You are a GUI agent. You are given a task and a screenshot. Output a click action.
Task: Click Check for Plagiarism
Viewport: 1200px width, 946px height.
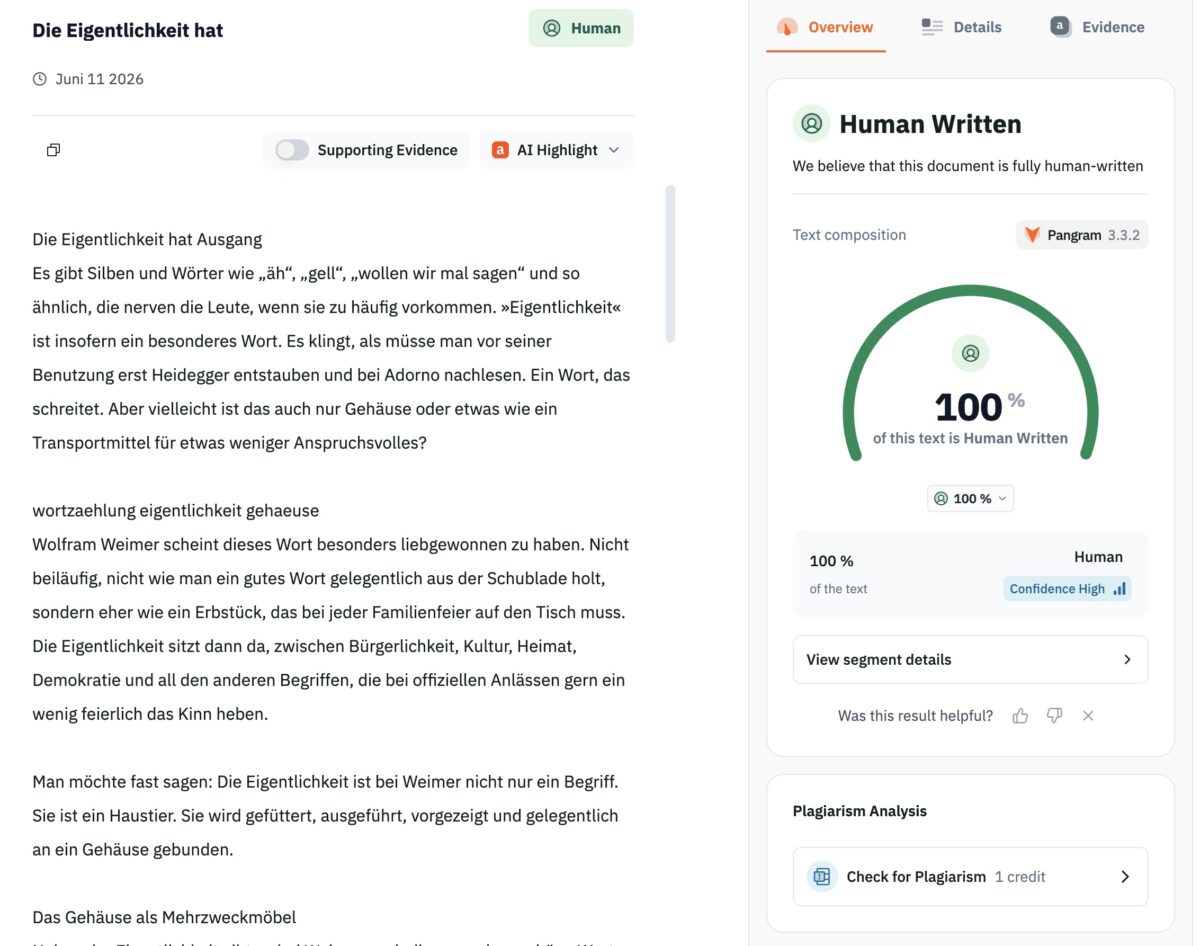pyautogui.click(x=970, y=876)
